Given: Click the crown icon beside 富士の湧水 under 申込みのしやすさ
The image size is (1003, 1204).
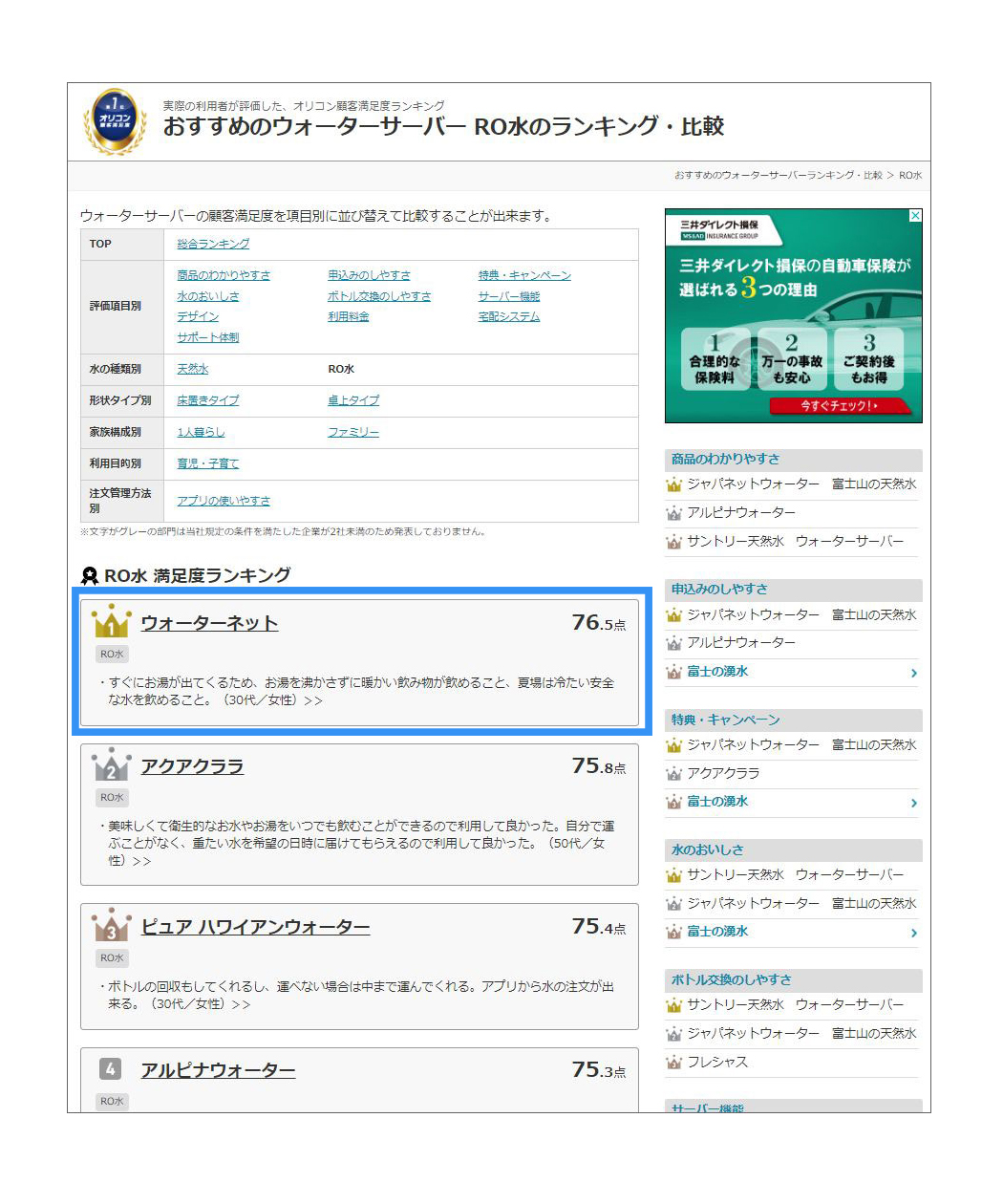Looking at the screenshot, I should pos(674,672).
